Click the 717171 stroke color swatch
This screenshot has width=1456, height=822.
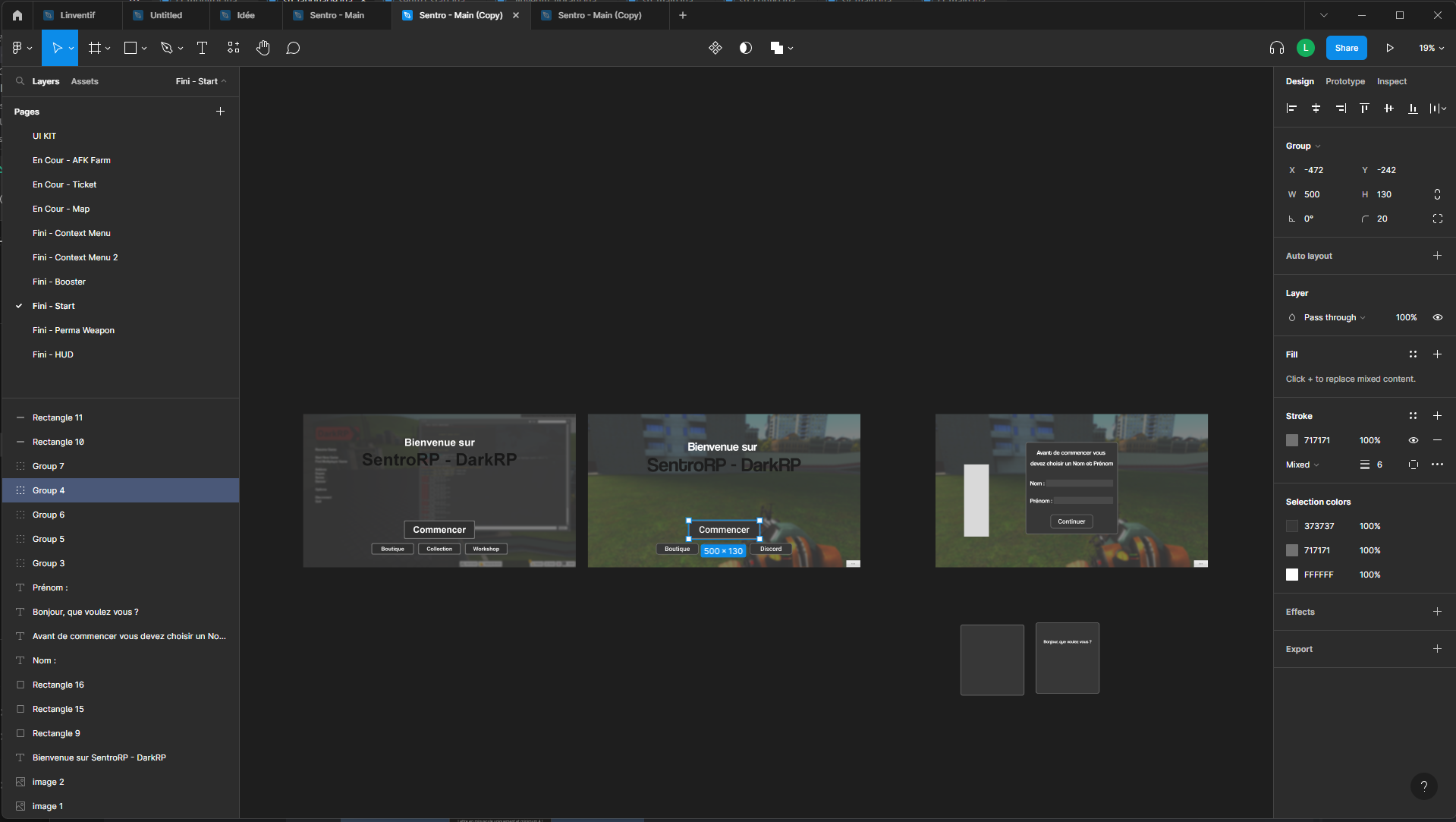point(1292,440)
